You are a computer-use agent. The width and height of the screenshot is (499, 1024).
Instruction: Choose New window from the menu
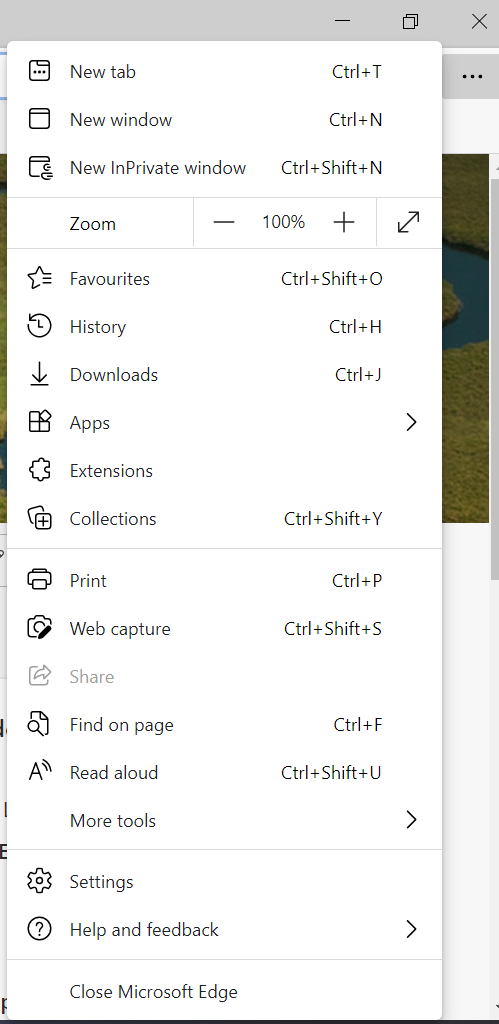click(x=224, y=120)
